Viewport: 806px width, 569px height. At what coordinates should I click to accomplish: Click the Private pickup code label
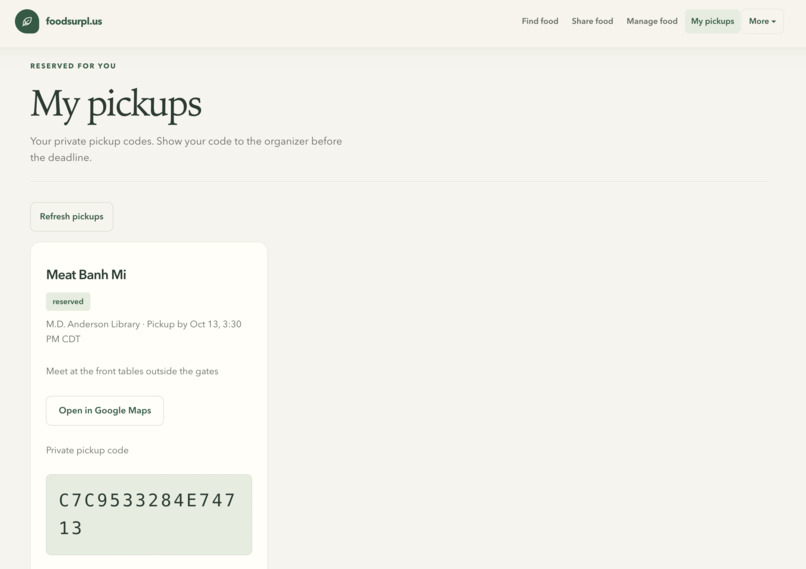(x=87, y=450)
